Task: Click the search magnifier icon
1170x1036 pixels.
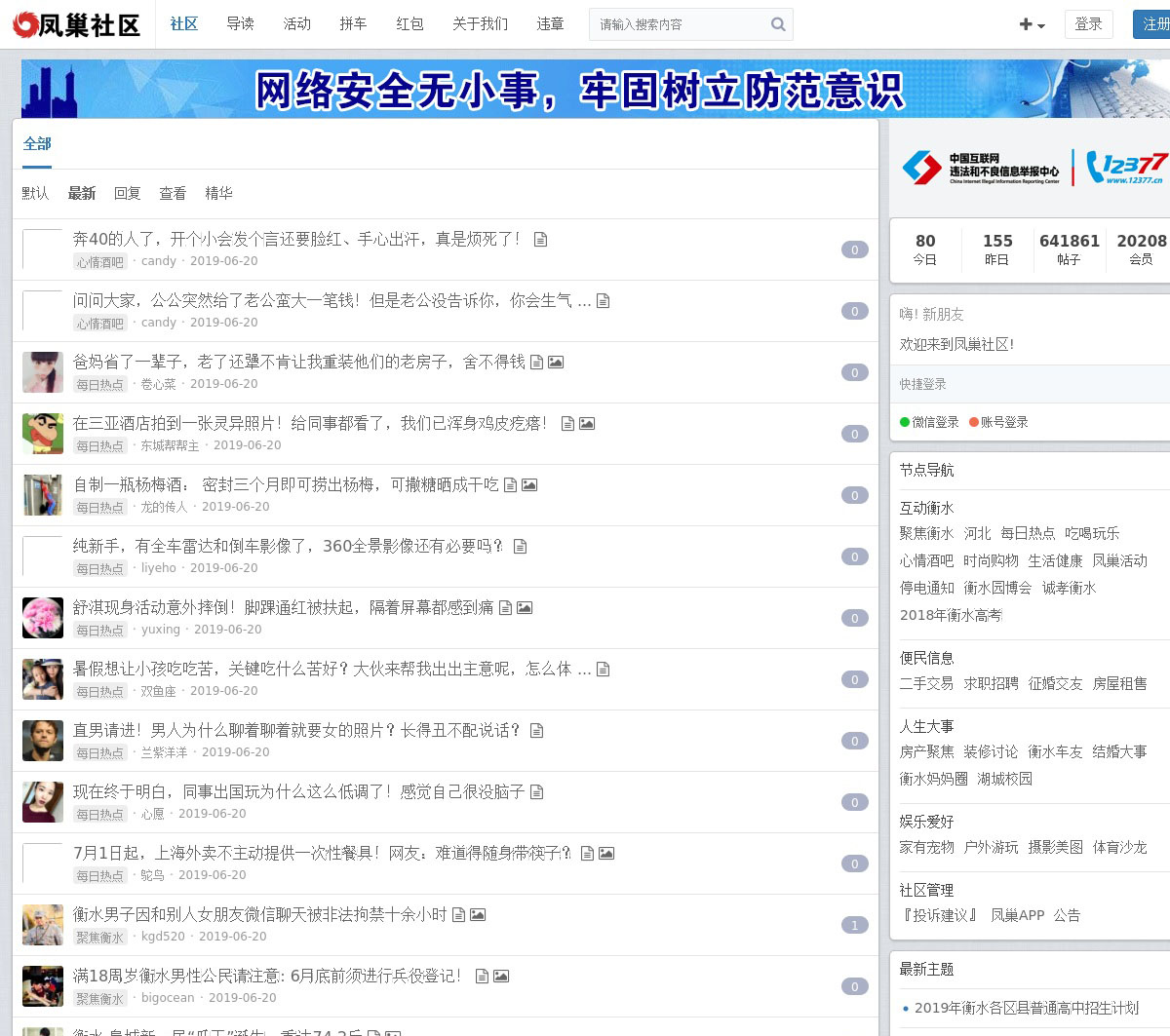Action: [777, 24]
